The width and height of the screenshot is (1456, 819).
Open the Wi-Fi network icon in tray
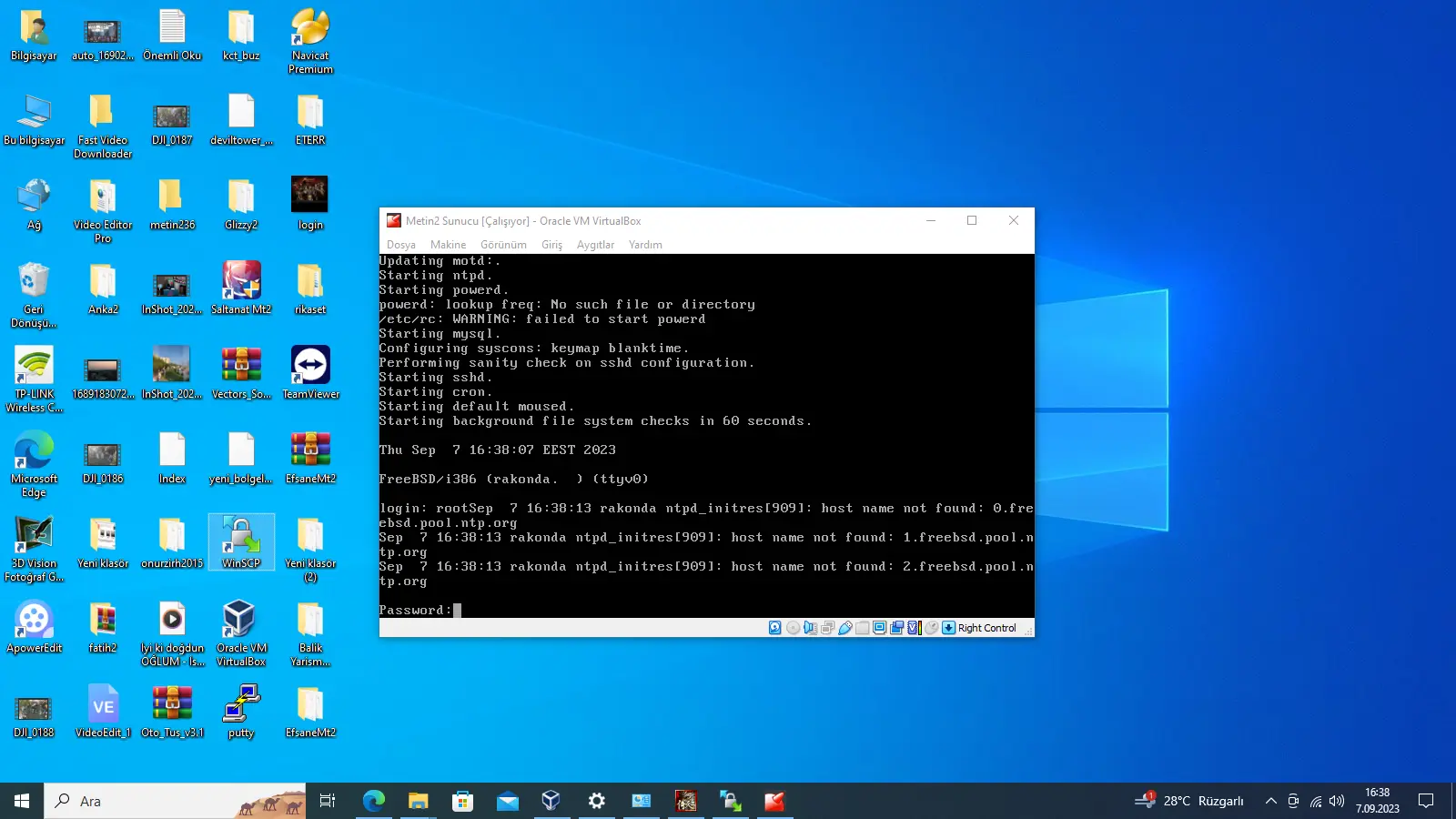[1315, 801]
